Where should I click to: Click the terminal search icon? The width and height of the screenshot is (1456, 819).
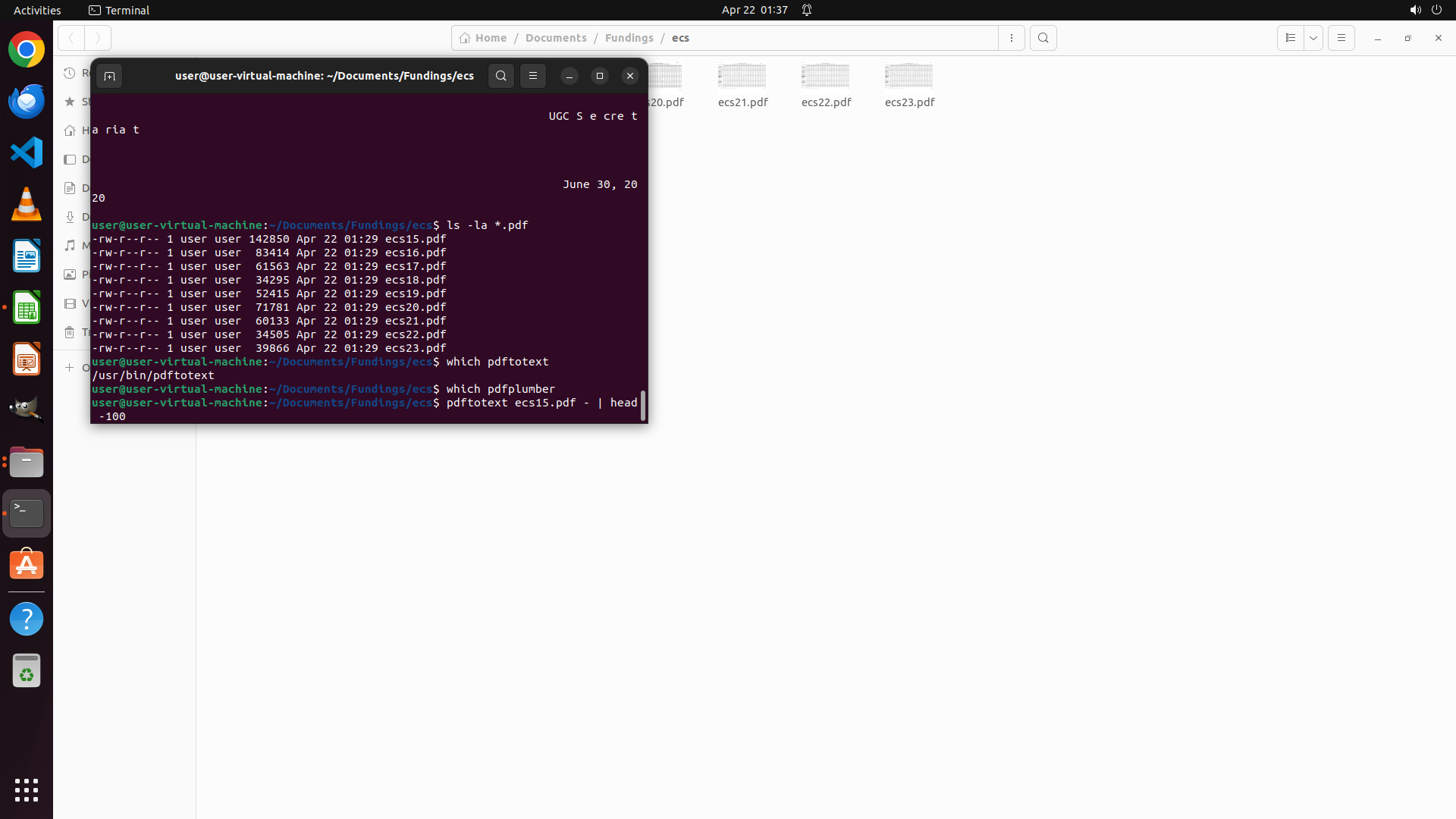[x=500, y=76]
